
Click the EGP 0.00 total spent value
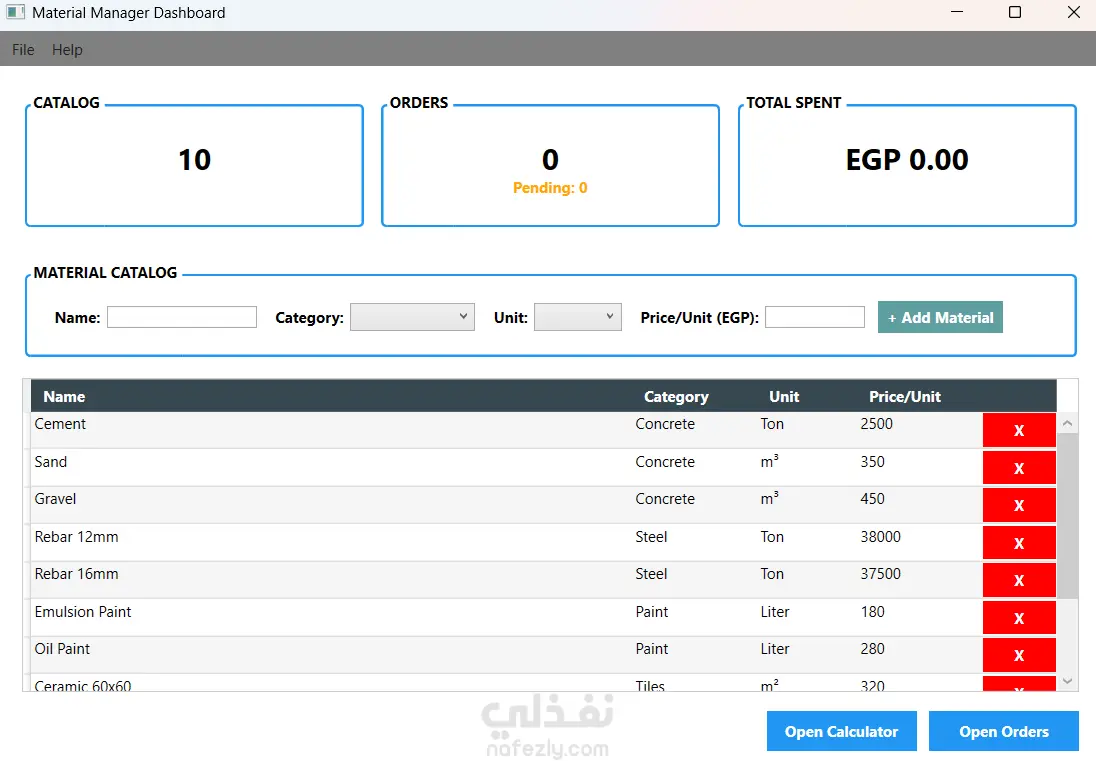coord(907,159)
